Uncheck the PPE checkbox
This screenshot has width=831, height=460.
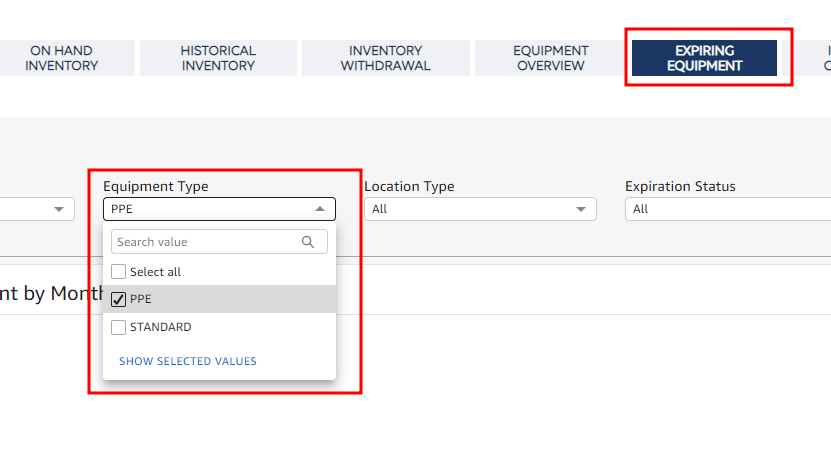(x=119, y=299)
